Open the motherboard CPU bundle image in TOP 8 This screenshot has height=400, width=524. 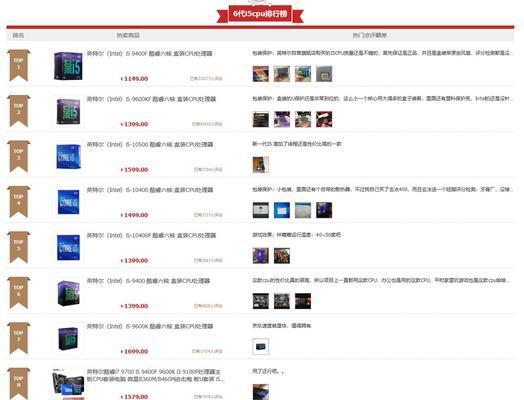coord(68,384)
